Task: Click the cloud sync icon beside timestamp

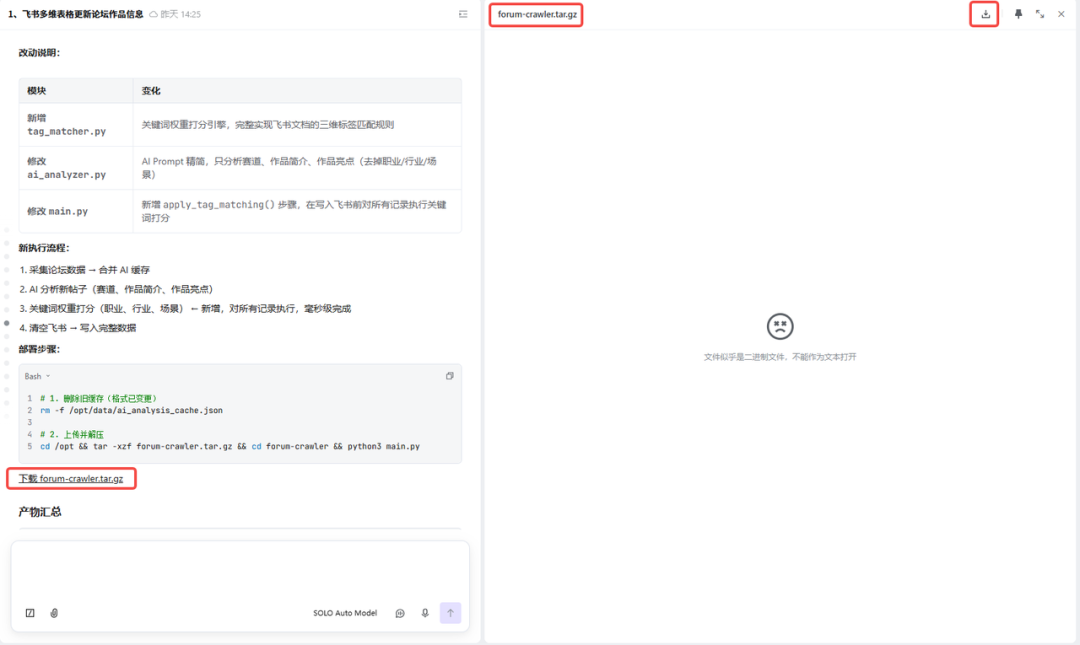Action: pos(154,14)
